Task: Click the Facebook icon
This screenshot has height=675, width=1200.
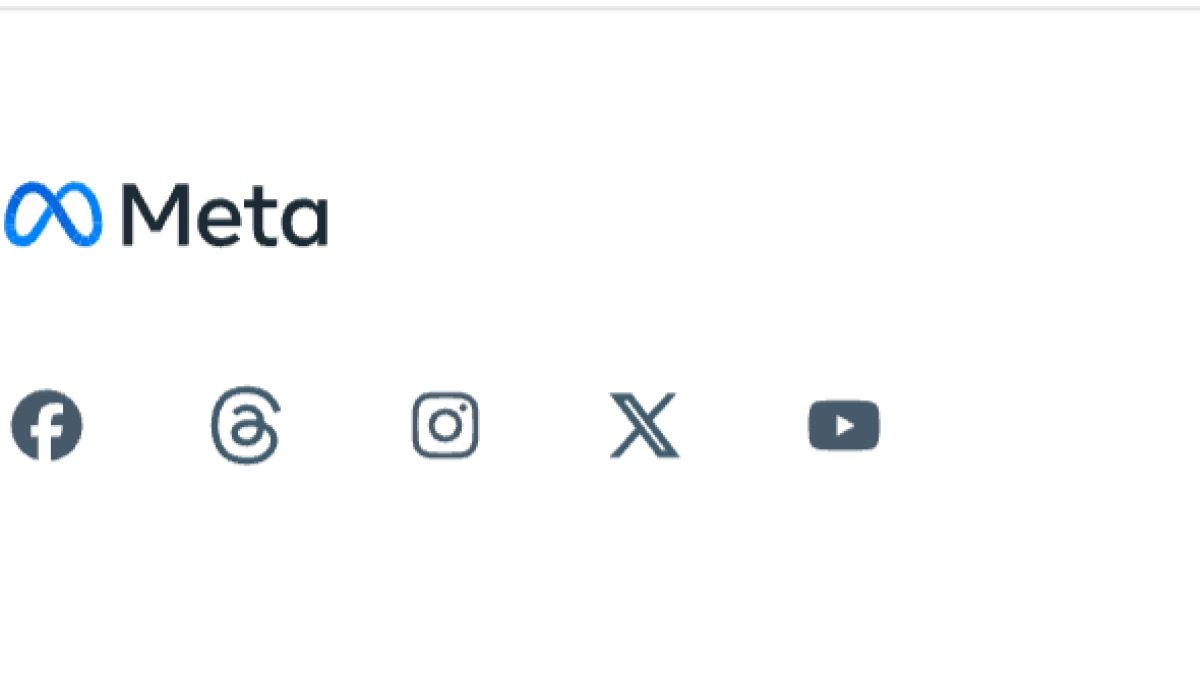Action: (x=46, y=425)
